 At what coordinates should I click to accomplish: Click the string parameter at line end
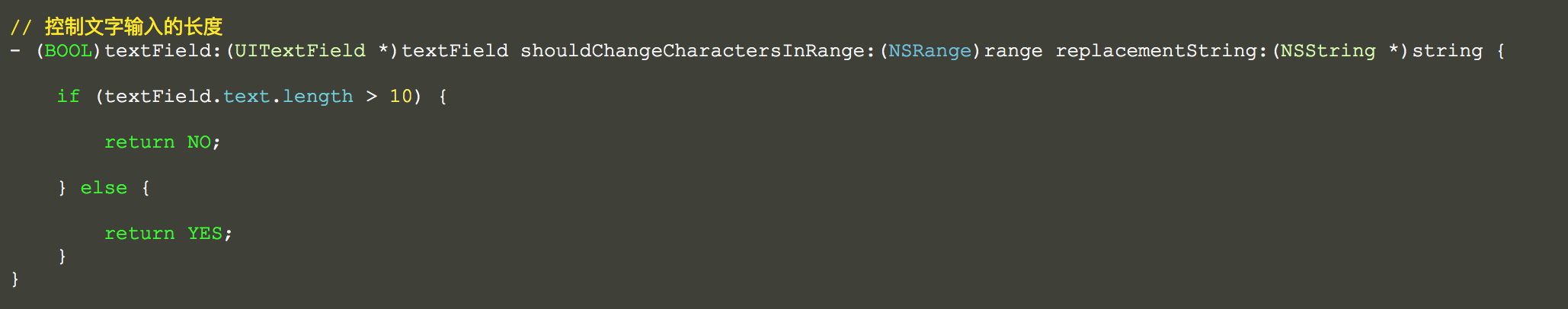[1448, 51]
